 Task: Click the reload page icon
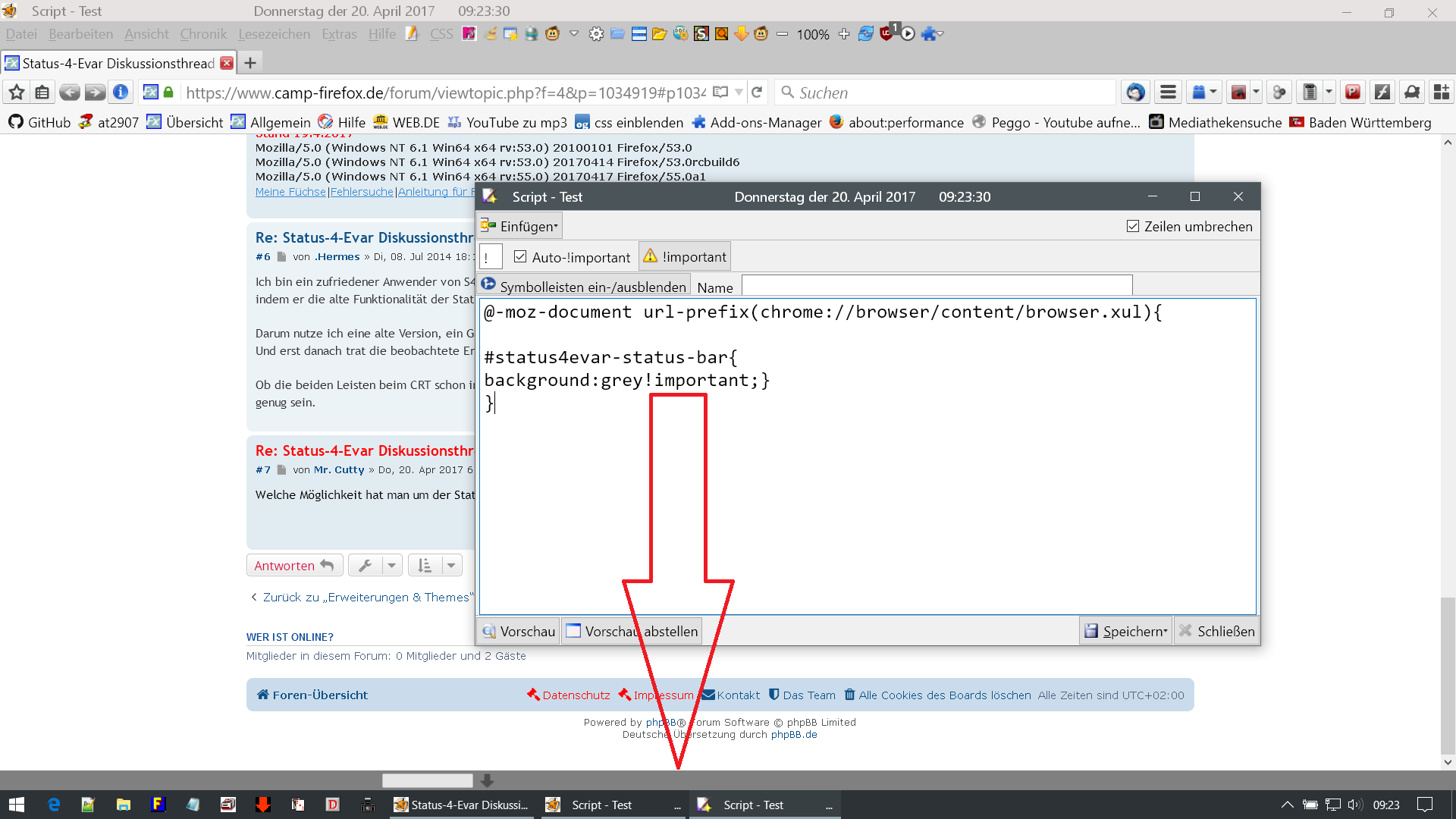757,93
